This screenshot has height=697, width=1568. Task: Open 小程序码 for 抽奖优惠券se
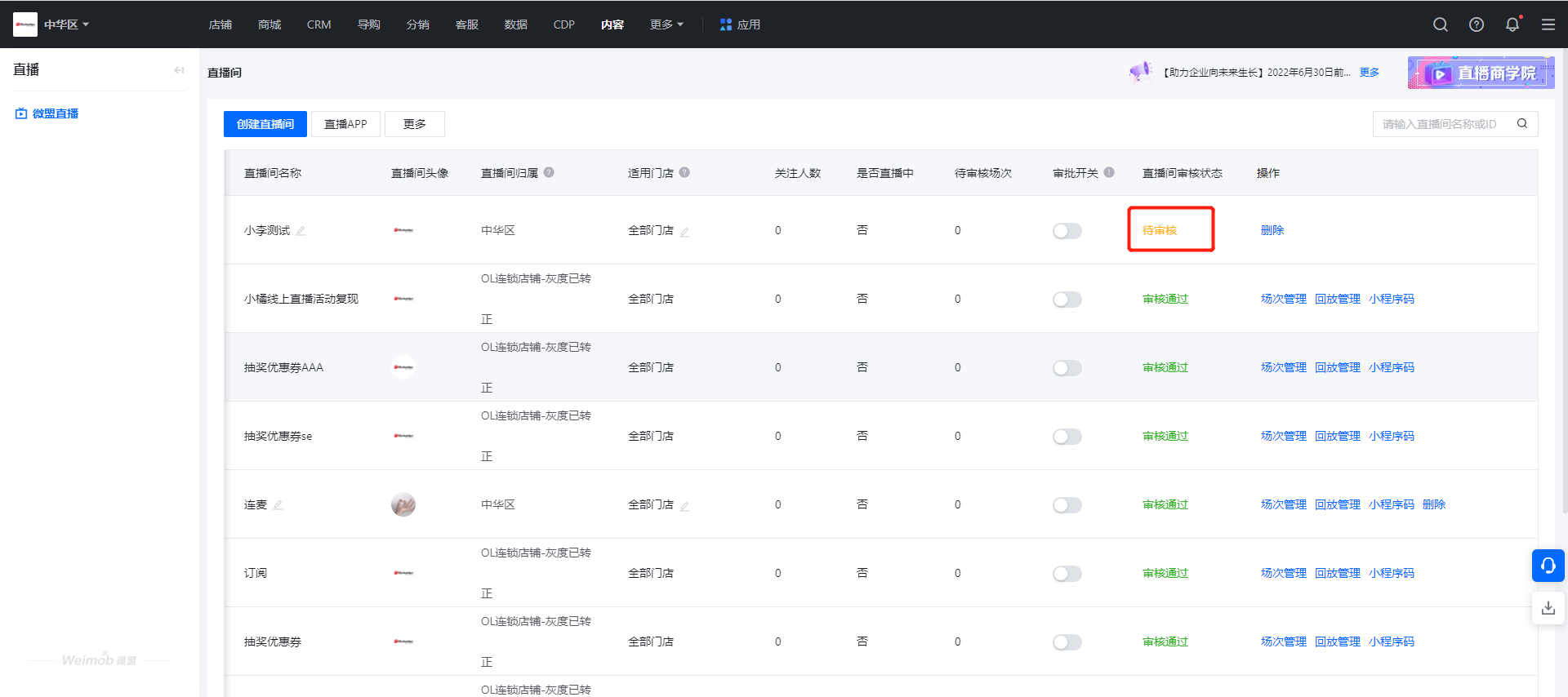[x=1392, y=436]
